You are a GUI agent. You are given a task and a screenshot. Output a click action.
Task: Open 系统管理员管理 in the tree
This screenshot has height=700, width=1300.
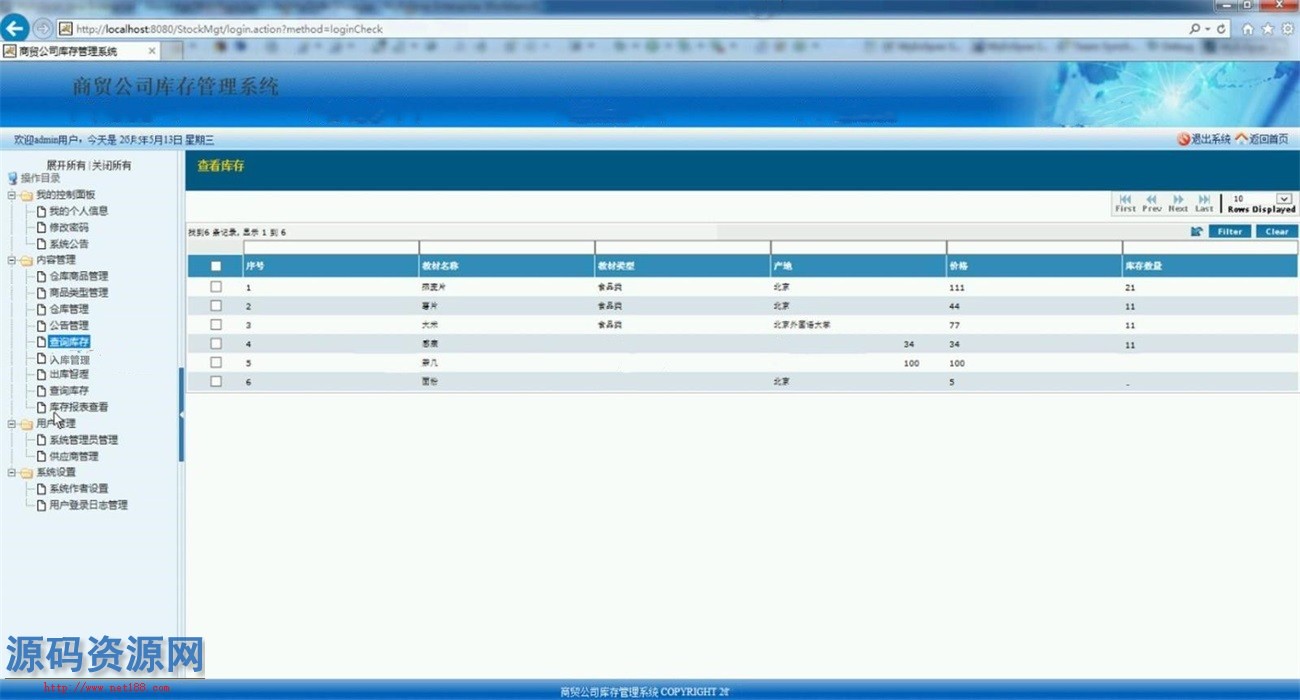(84, 440)
